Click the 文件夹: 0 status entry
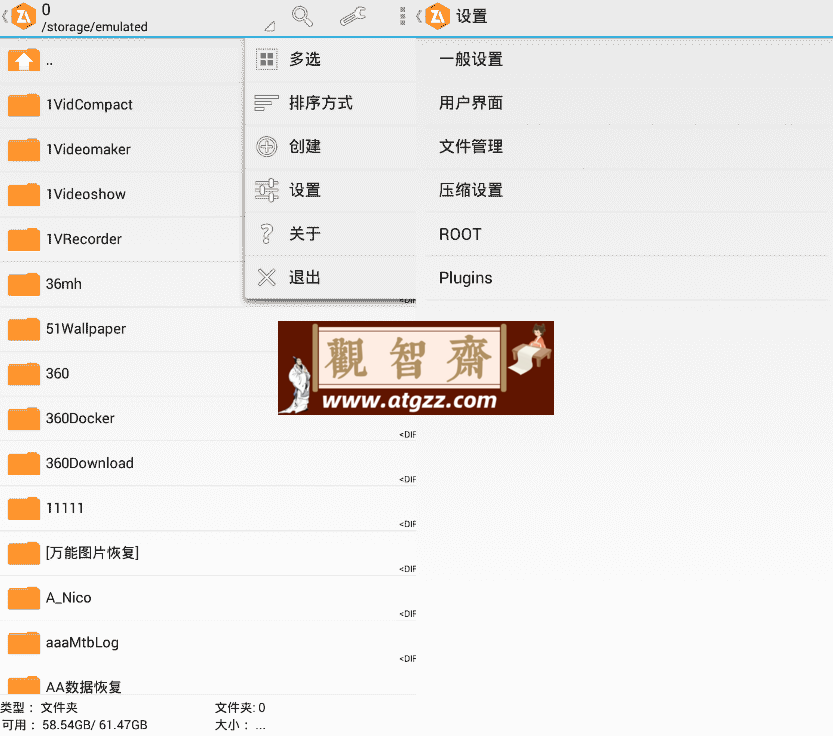This screenshot has height=736, width=833. pyautogui.click(x=240, y=707)
